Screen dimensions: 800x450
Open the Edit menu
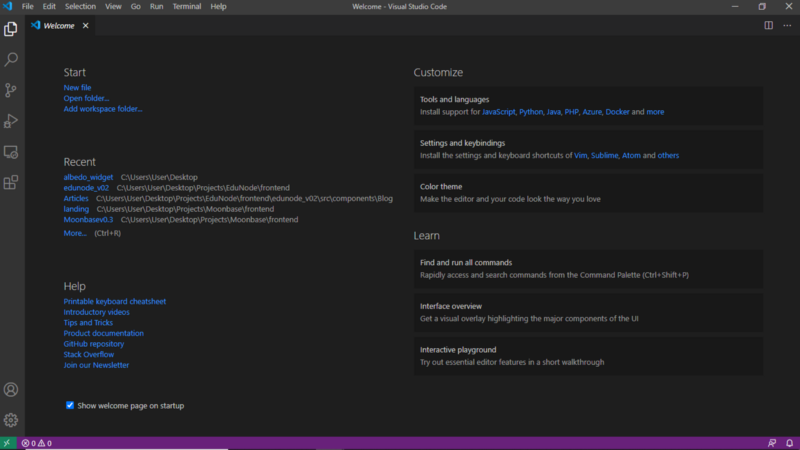tap(49, 7)
